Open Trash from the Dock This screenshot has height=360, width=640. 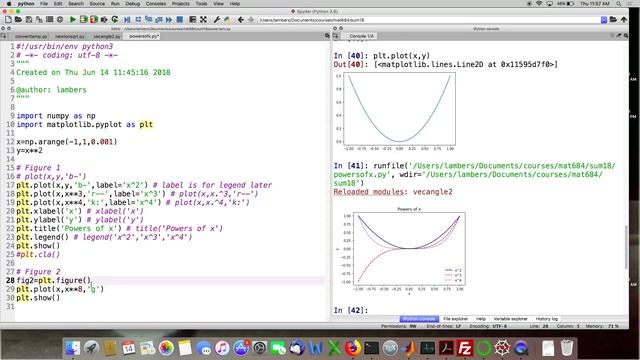coord(567,348)
